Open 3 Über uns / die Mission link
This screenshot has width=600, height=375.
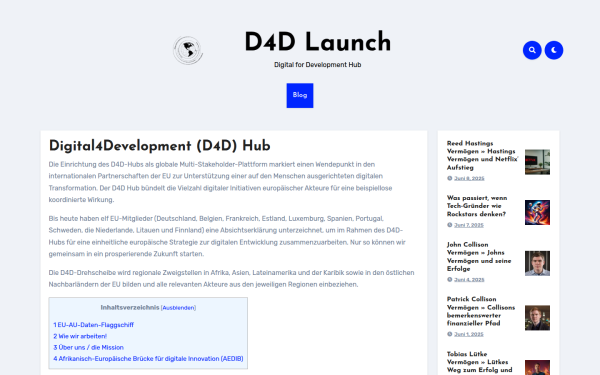click(x=88, y=347)
